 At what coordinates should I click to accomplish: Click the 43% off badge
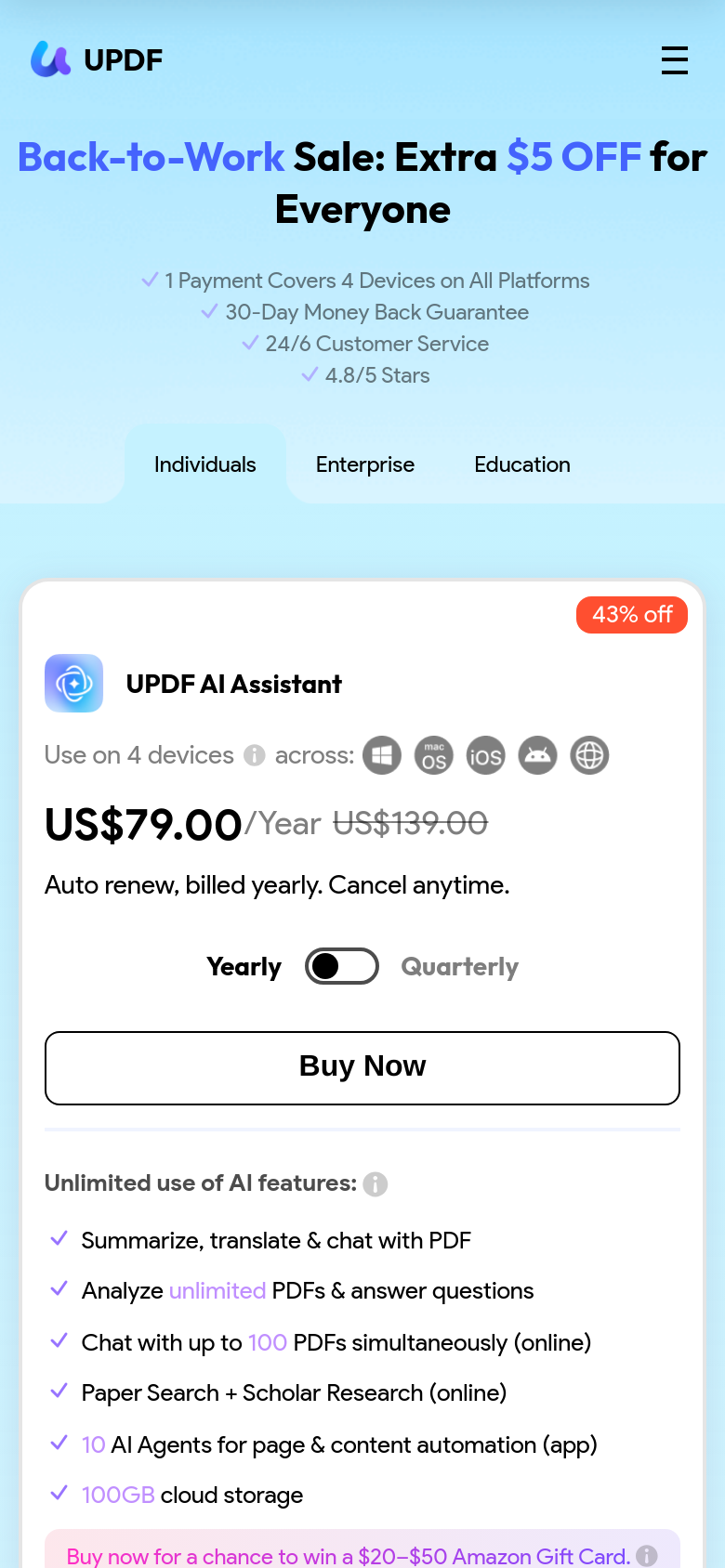click(632, 615)
